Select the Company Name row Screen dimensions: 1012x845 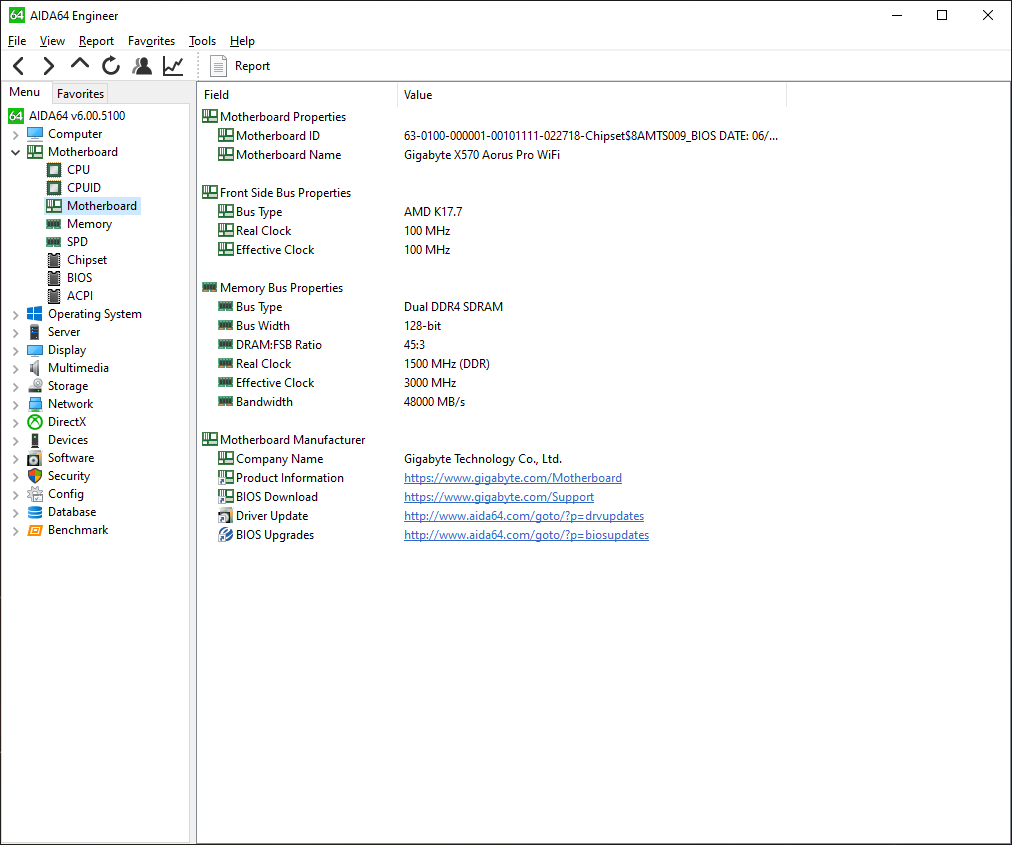pyautogui.click(x=491, y=459)
